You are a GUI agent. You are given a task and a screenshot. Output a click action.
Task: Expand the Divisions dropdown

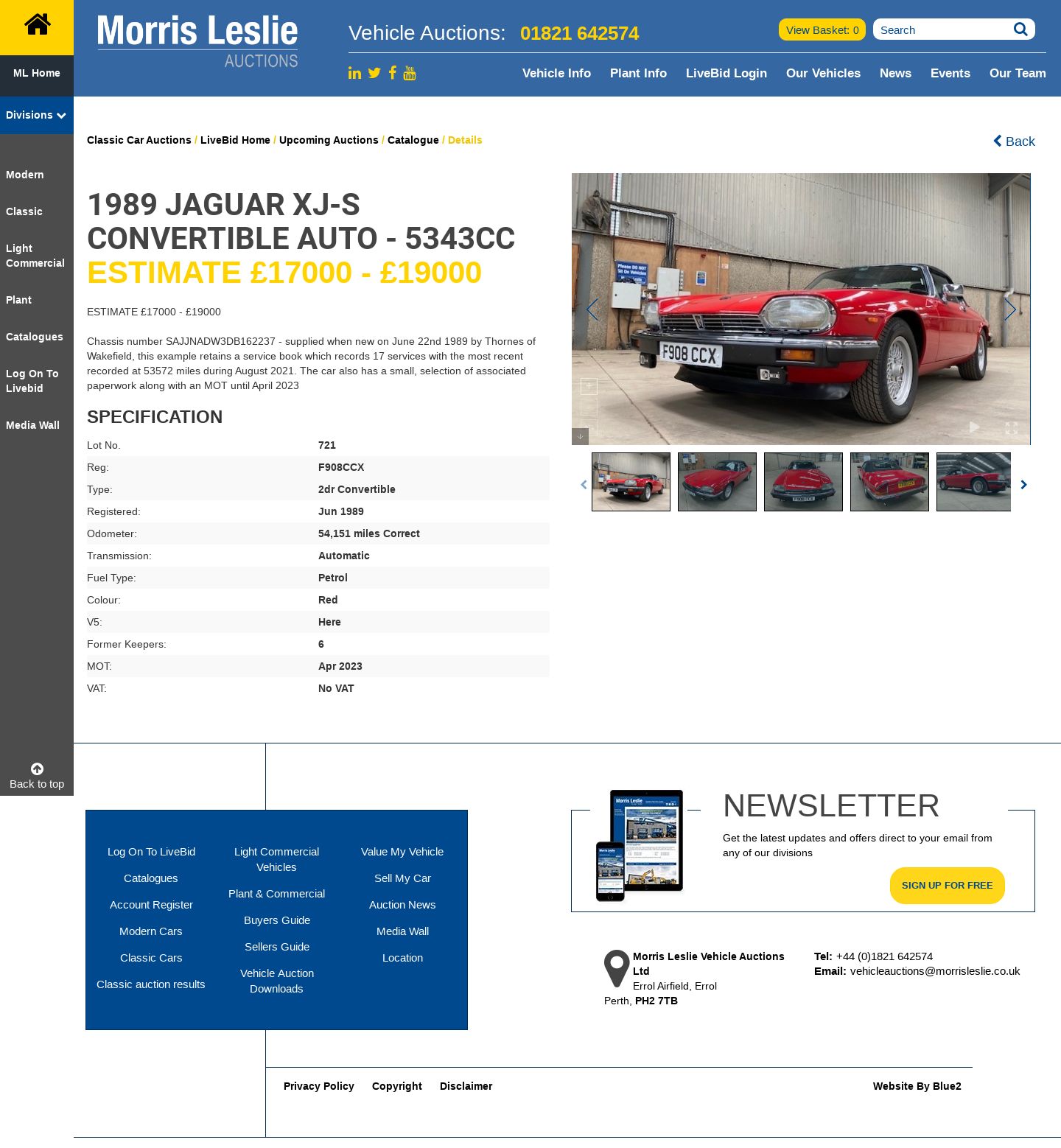click(37, 115)
